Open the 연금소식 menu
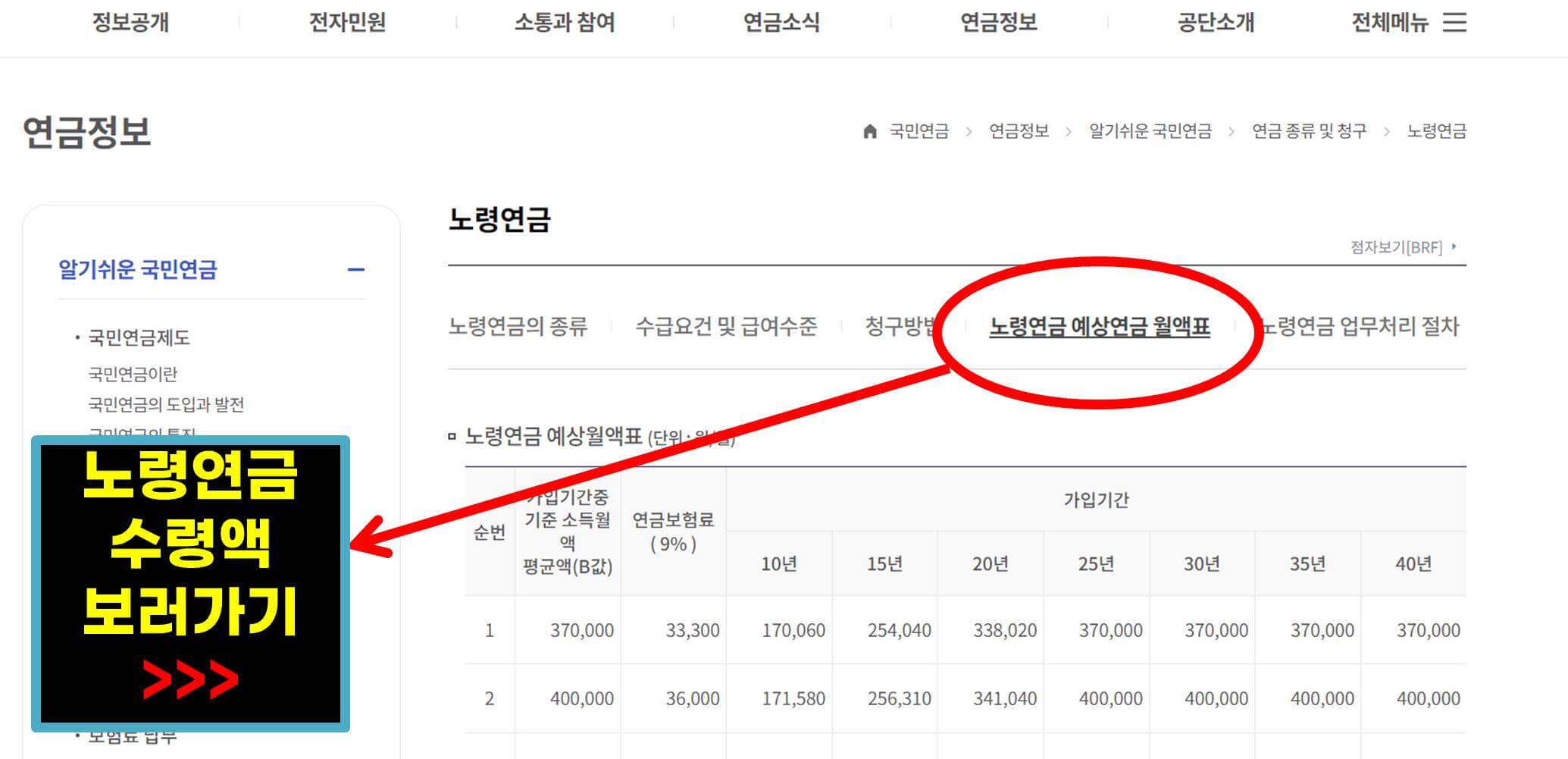Screen dimensions: 1568x759 (782, 23)
